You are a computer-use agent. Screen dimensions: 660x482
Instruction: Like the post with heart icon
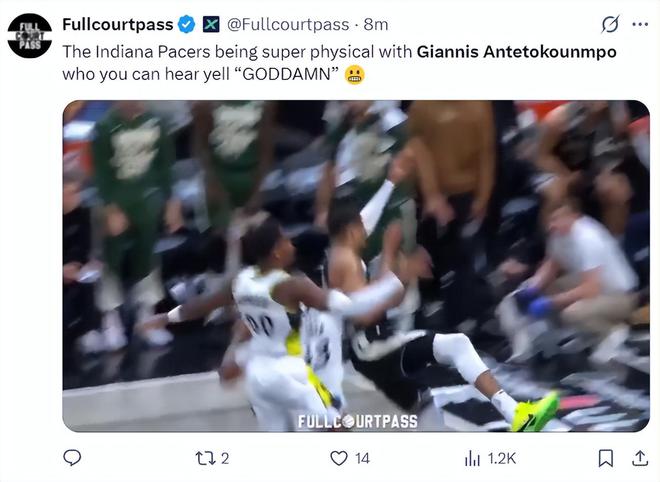click(x=339, y=458)
